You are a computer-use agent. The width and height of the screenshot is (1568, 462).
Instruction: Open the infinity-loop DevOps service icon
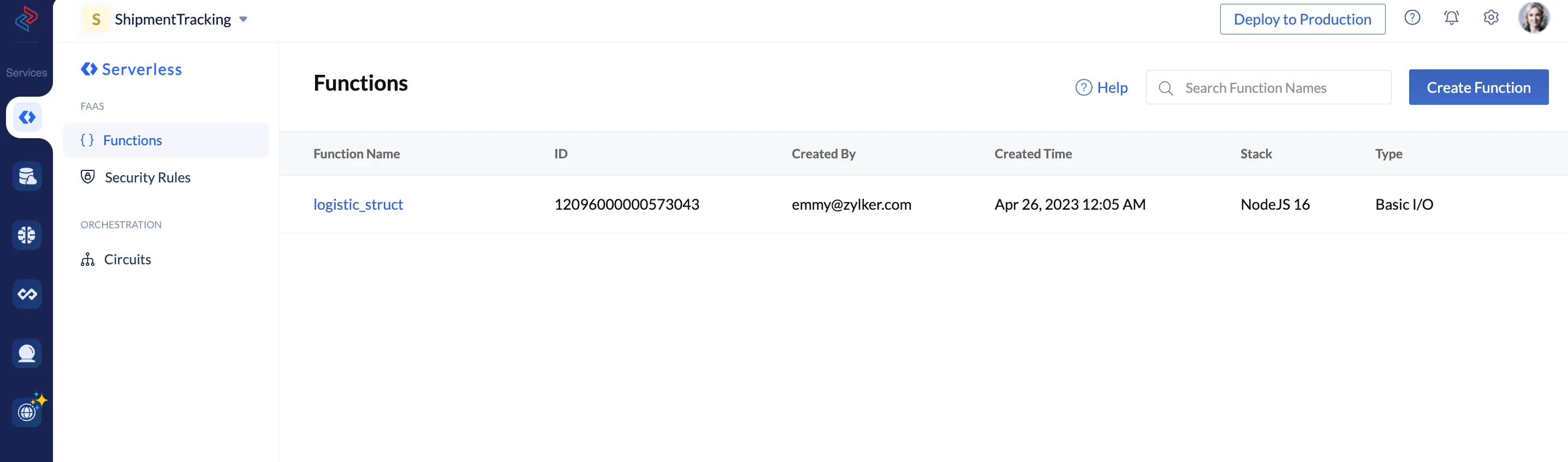pyautogui.click(x=27, y=294)
